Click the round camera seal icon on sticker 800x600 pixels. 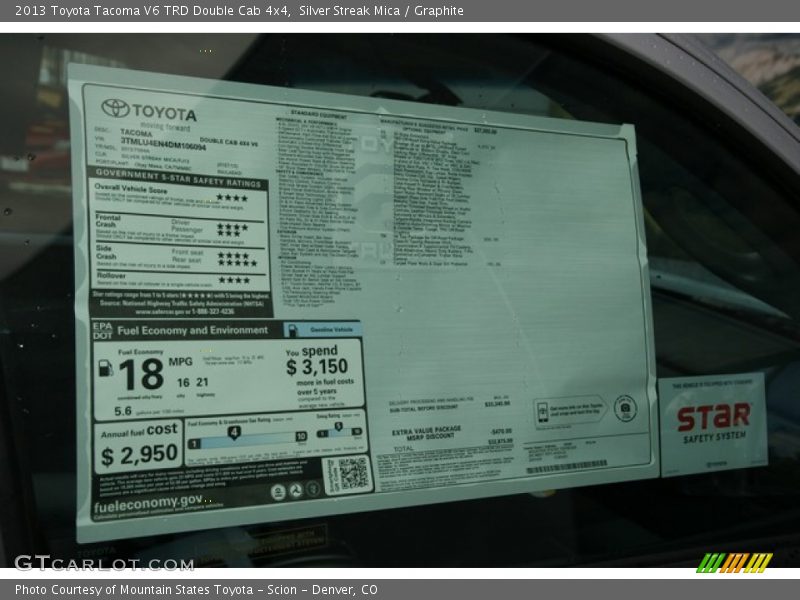pyautogui.click(x=625, y=409)
